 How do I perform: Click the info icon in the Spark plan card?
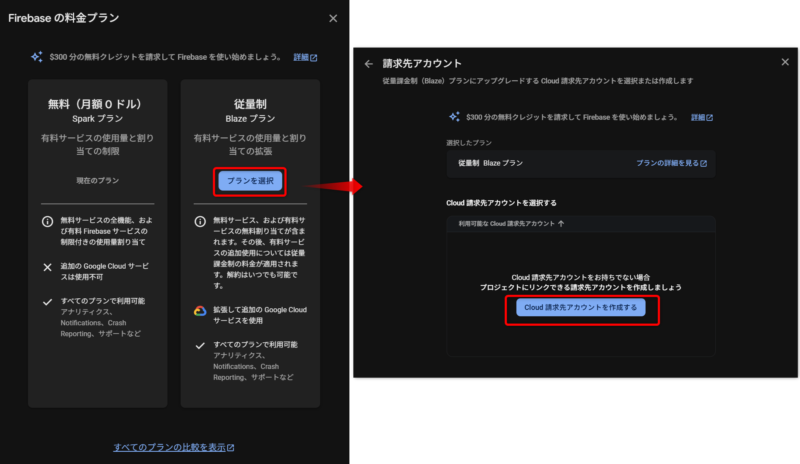(x=47, y=222)
